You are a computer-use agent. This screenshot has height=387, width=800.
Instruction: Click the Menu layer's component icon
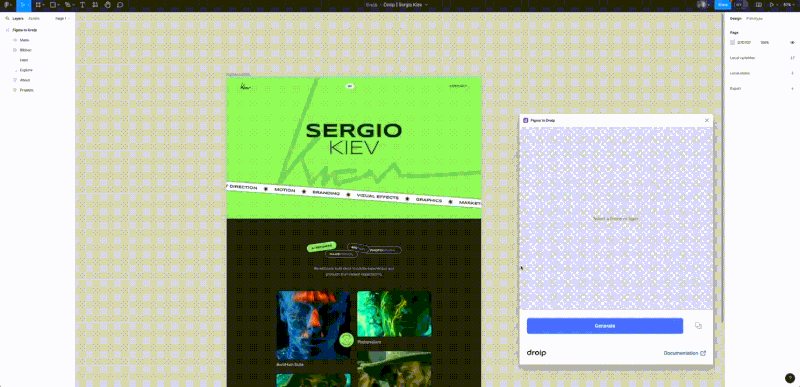click(15, 40)
